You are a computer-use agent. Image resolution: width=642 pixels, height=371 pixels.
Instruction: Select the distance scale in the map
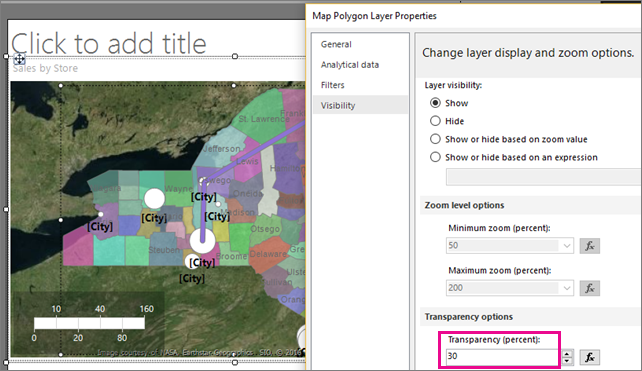pos(89,323)
